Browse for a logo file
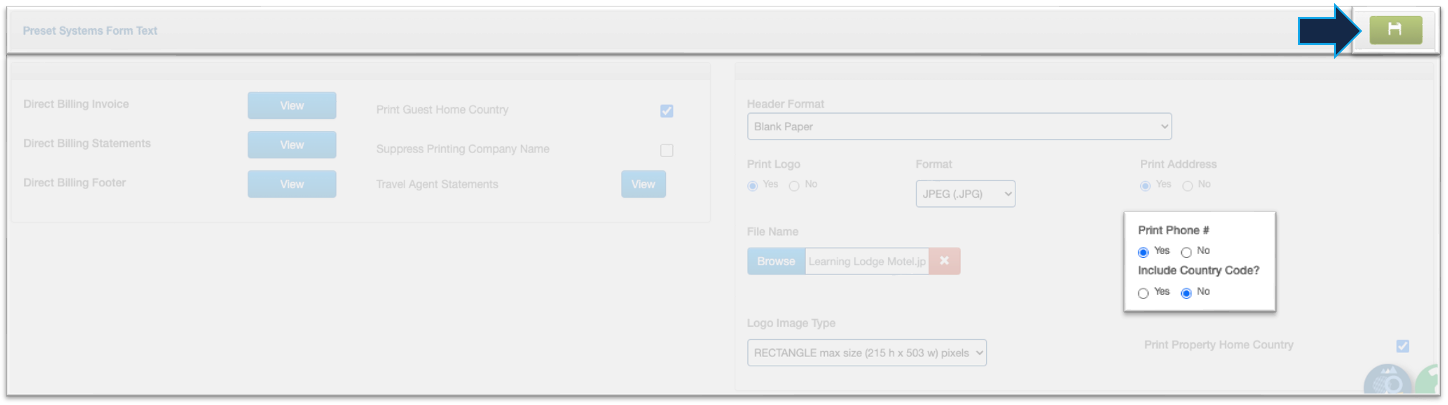This screenshot has width=1448, height=405. click(775, 261)
